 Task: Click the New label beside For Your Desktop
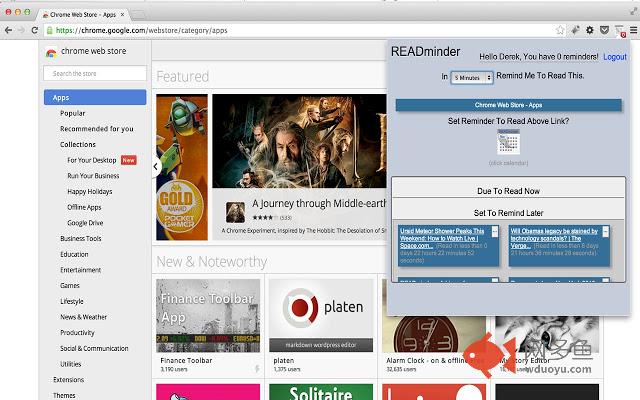tap(129, 160)
